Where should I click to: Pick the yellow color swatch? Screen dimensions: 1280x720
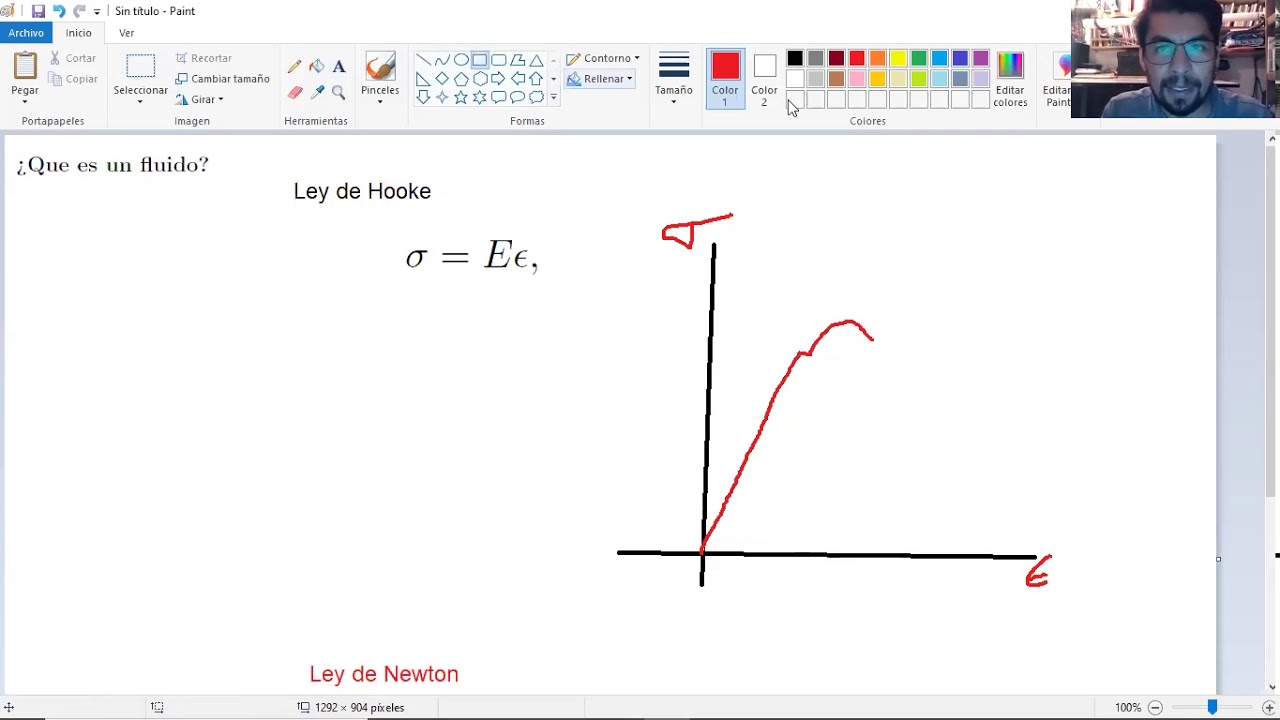(x=898, y=59)
